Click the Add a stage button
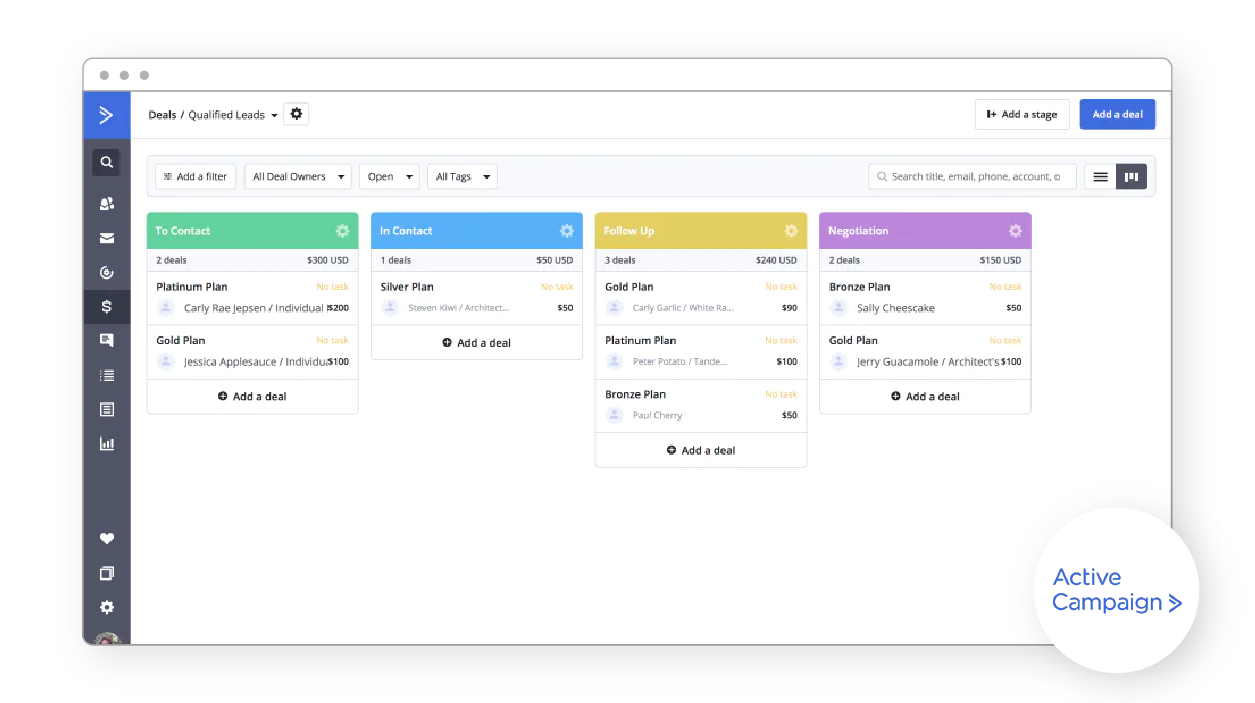The width and height of the screenshot is (1255, 703). pos(1021,114)
